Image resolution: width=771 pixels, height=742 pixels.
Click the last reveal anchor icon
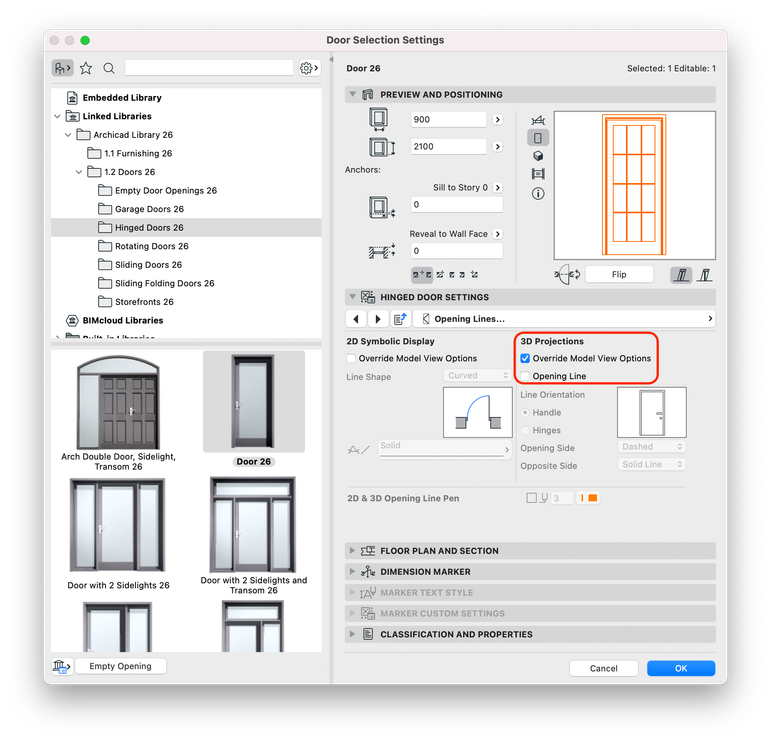(x=474, y=274)
